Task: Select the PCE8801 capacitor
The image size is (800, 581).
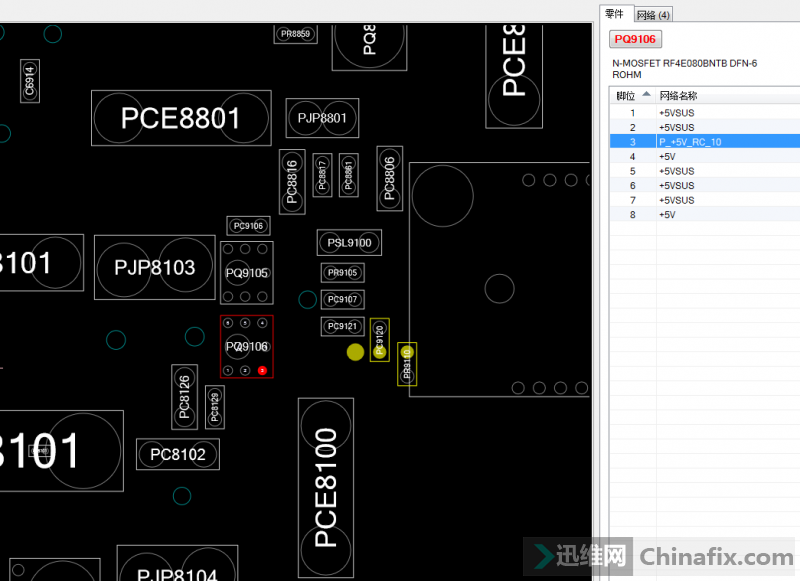Action: [x=181, y=118]
